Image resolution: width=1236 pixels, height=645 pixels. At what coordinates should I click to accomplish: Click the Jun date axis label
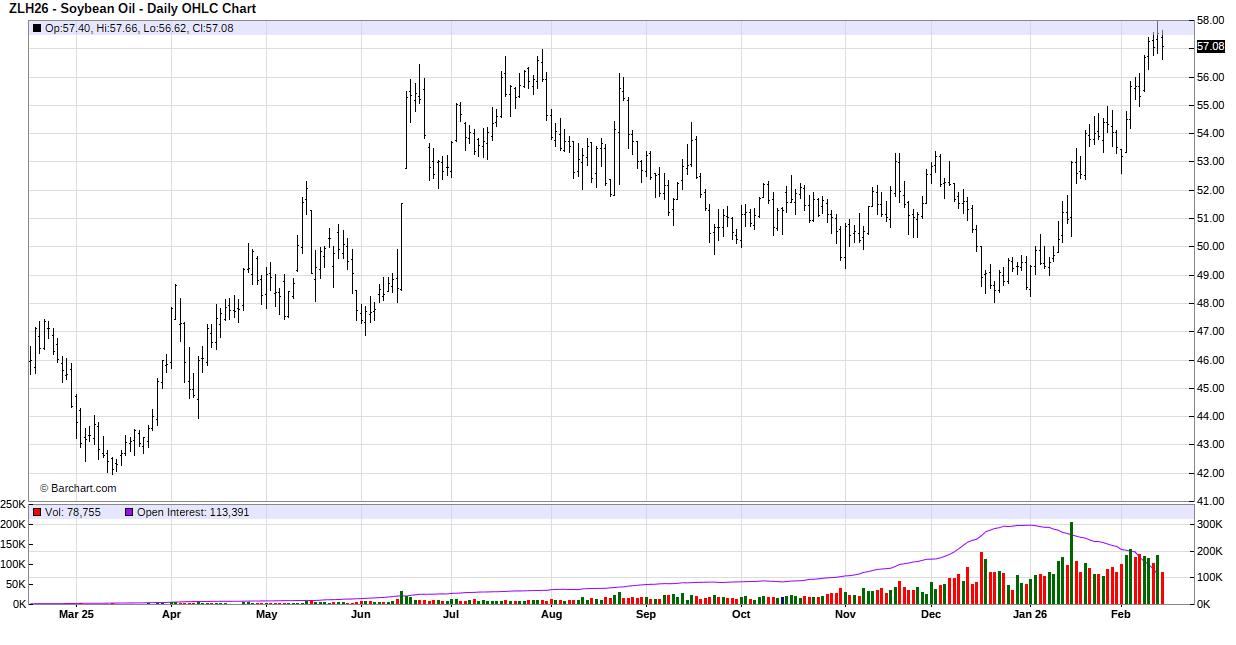point(361,615)
